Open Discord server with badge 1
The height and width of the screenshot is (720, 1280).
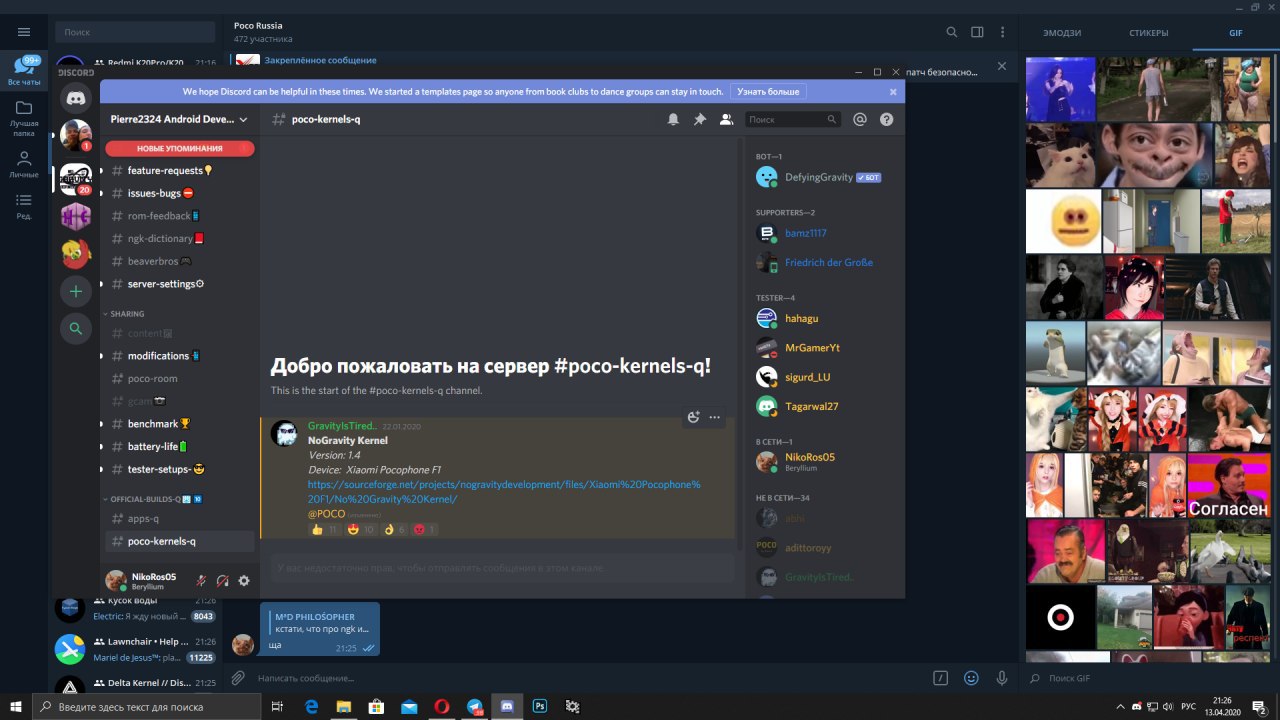tap(76, 135)
